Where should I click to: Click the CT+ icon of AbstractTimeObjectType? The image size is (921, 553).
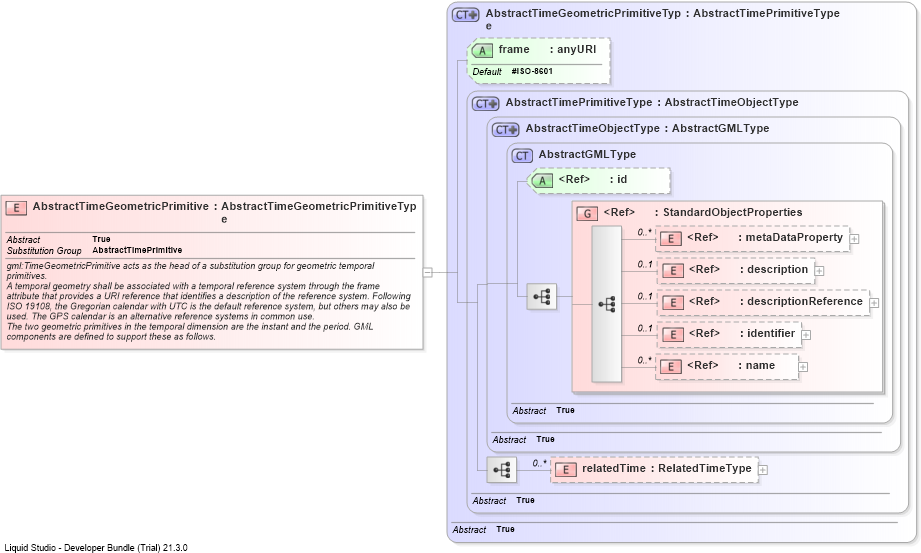click(506, 130)
